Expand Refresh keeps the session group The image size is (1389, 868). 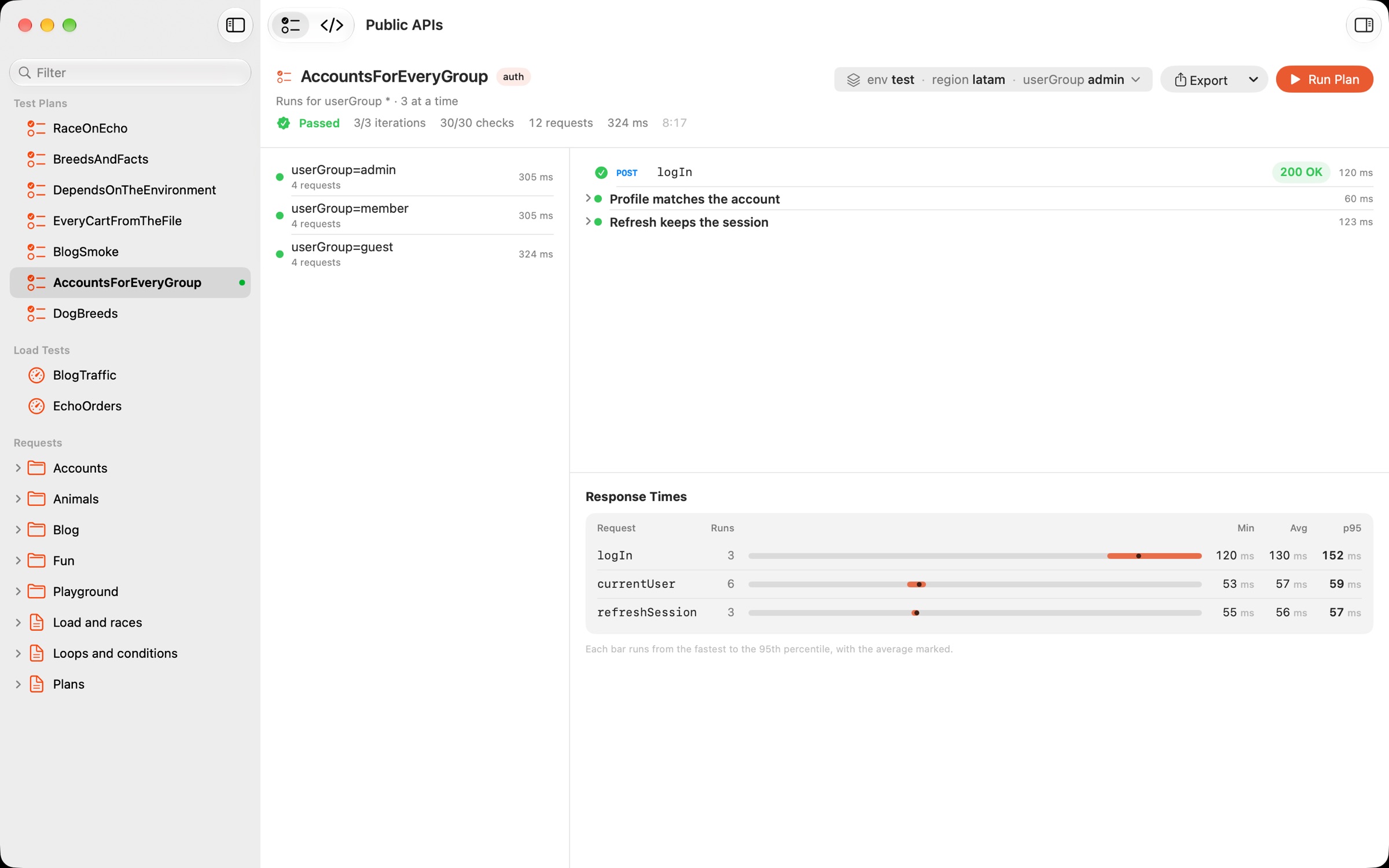pos(588,222)
